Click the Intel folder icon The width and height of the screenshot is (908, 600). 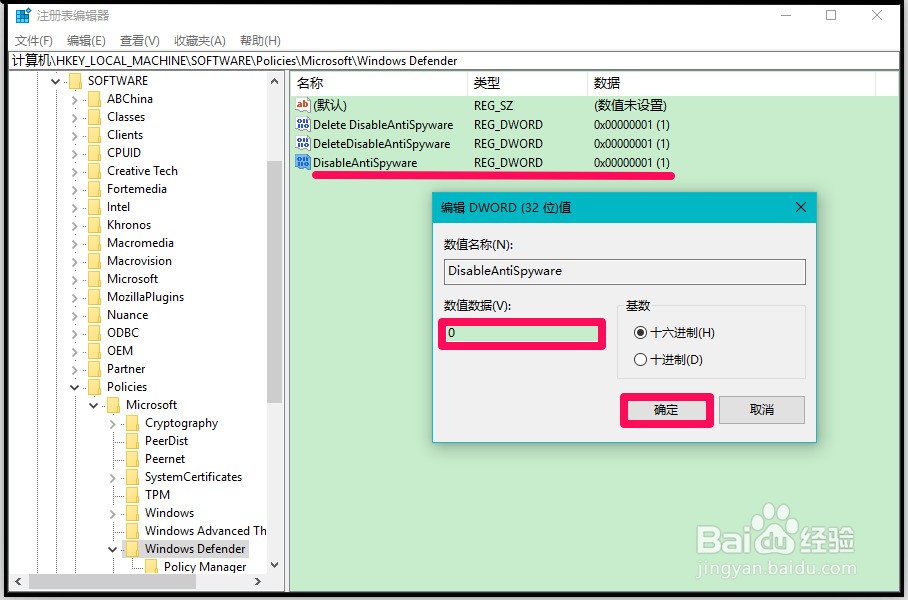[x=94, y=207]
